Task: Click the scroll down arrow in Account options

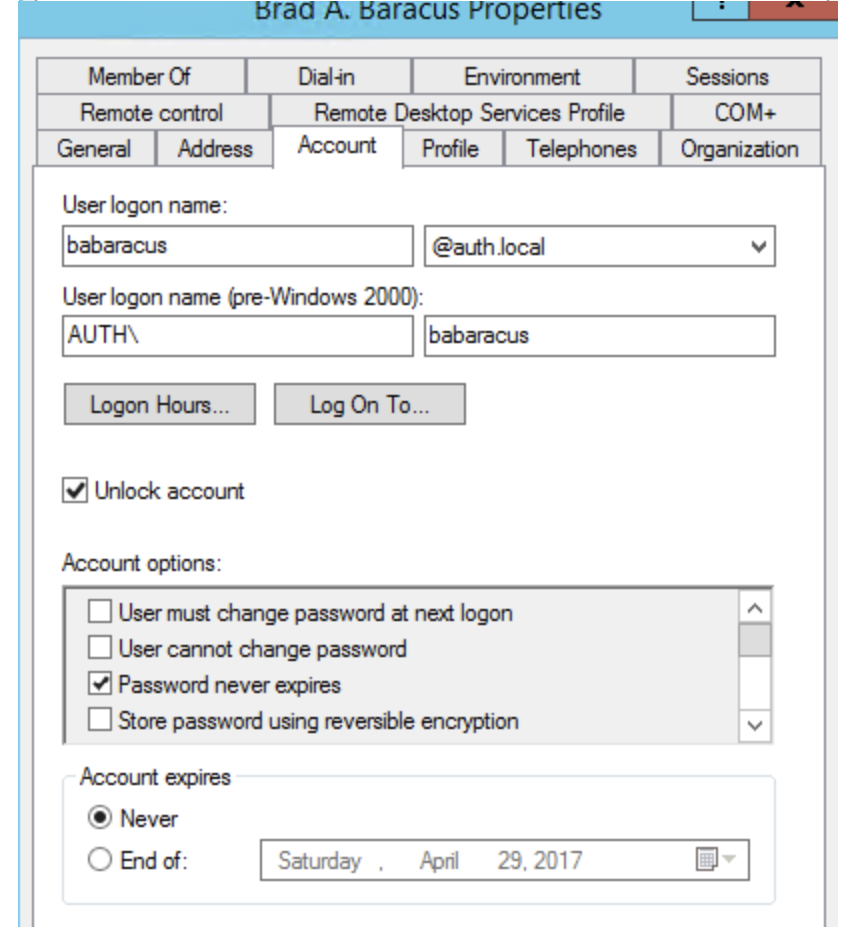Action: pos(755,725)
